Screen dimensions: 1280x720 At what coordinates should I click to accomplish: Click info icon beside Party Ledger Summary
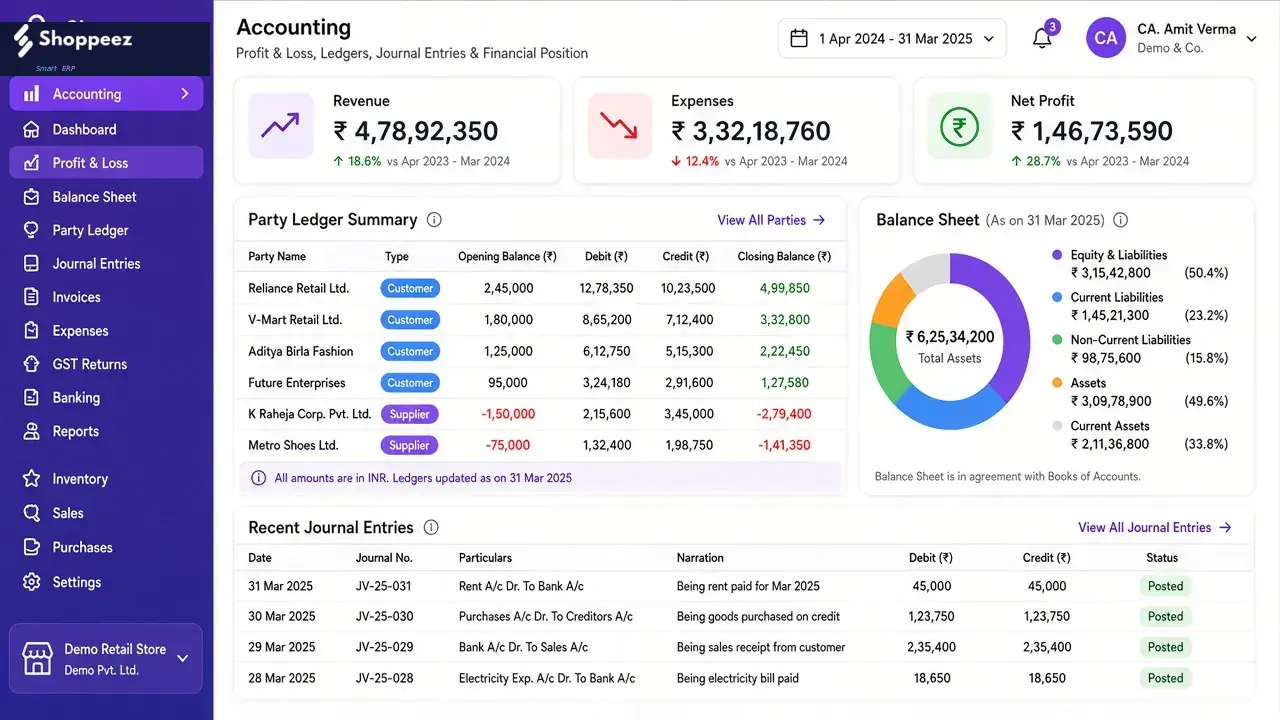tap(434, 220)
